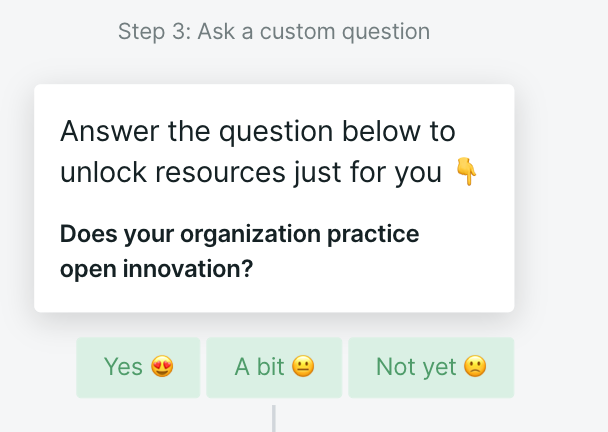Click the 'Answer the question below to' line

[258, 131]
